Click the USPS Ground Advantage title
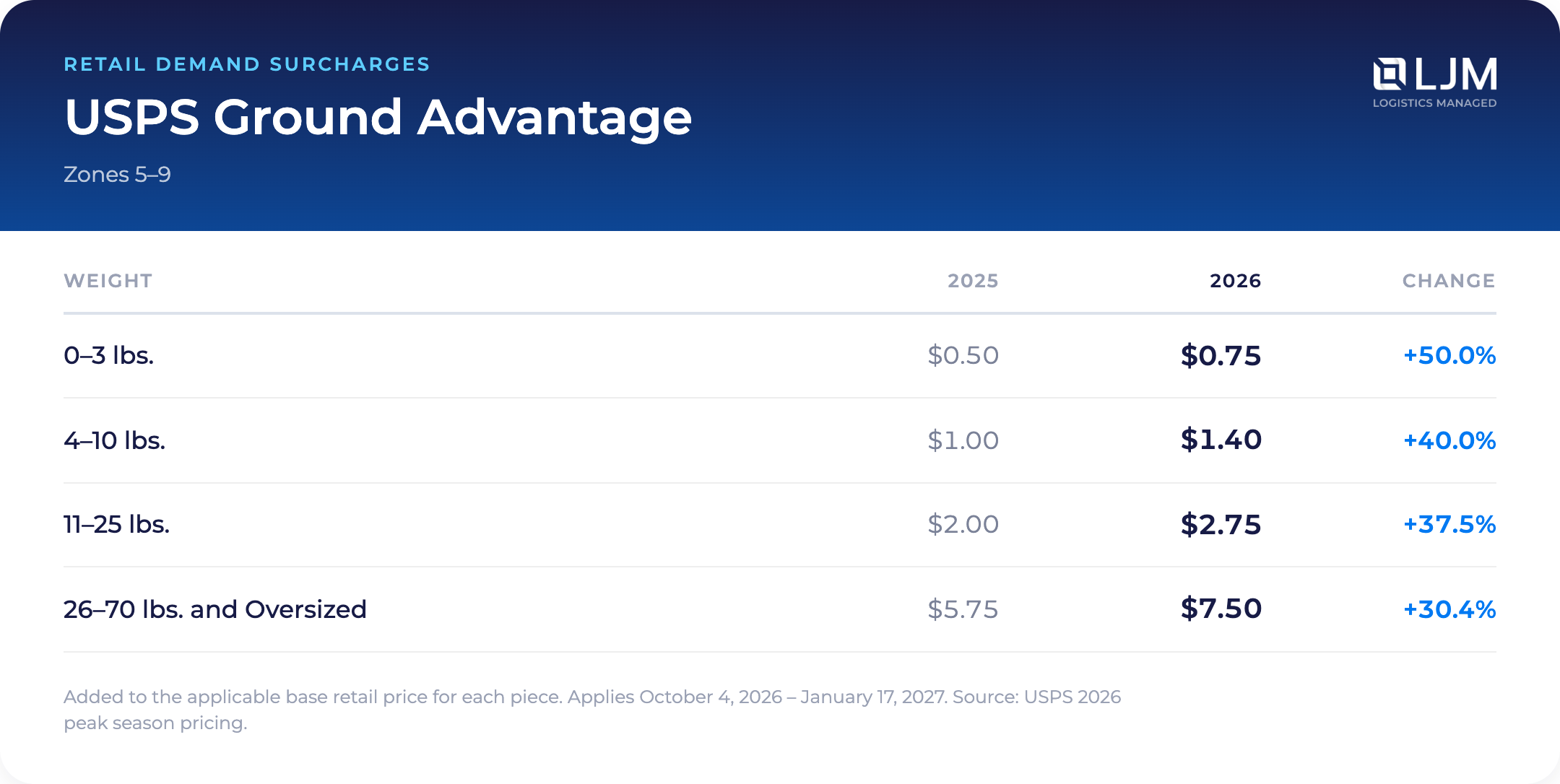 [378, 118]
